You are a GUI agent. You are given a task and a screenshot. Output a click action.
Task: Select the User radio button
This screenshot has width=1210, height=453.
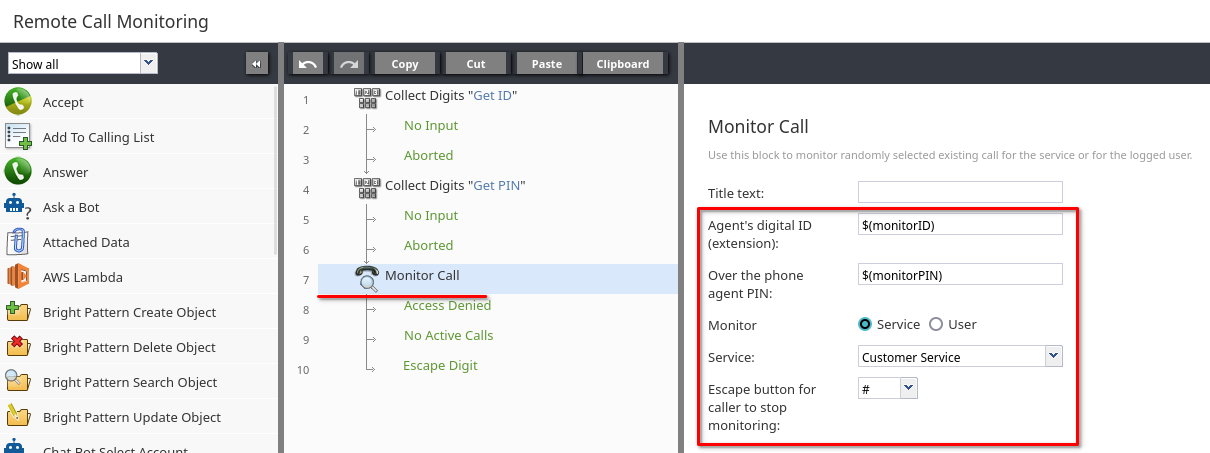point(936,324)
